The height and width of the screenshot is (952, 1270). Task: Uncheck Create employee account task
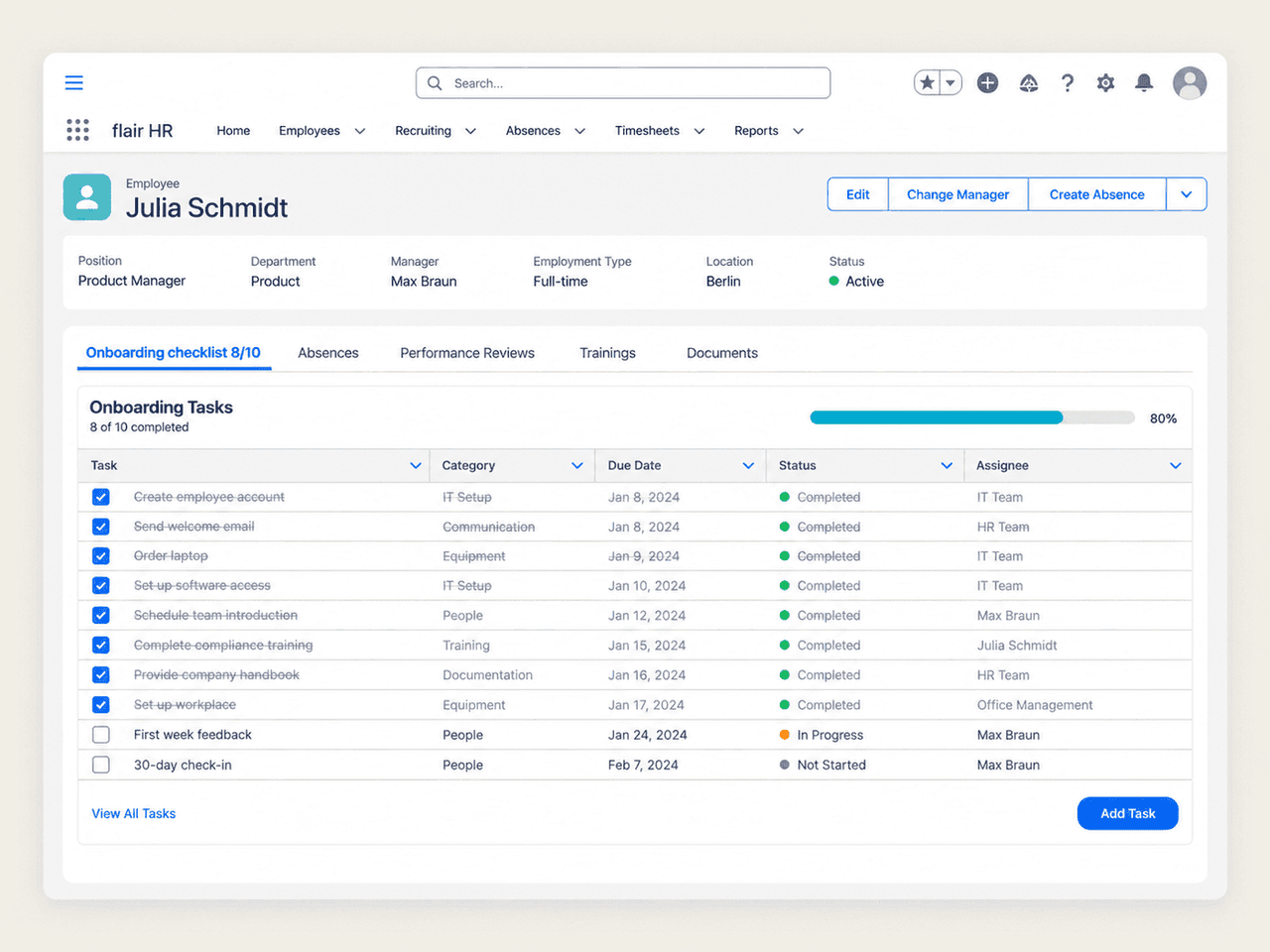pyautogui.click(x=101, y=497)
